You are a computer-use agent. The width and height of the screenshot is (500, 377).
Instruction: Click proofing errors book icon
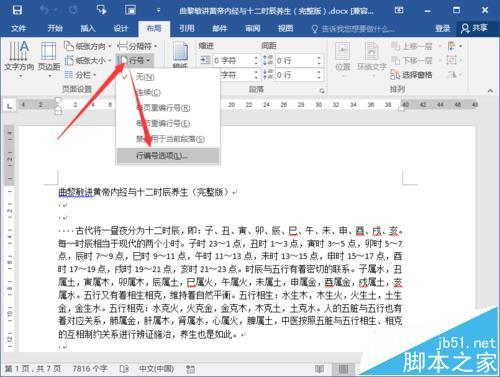[124, 369]
